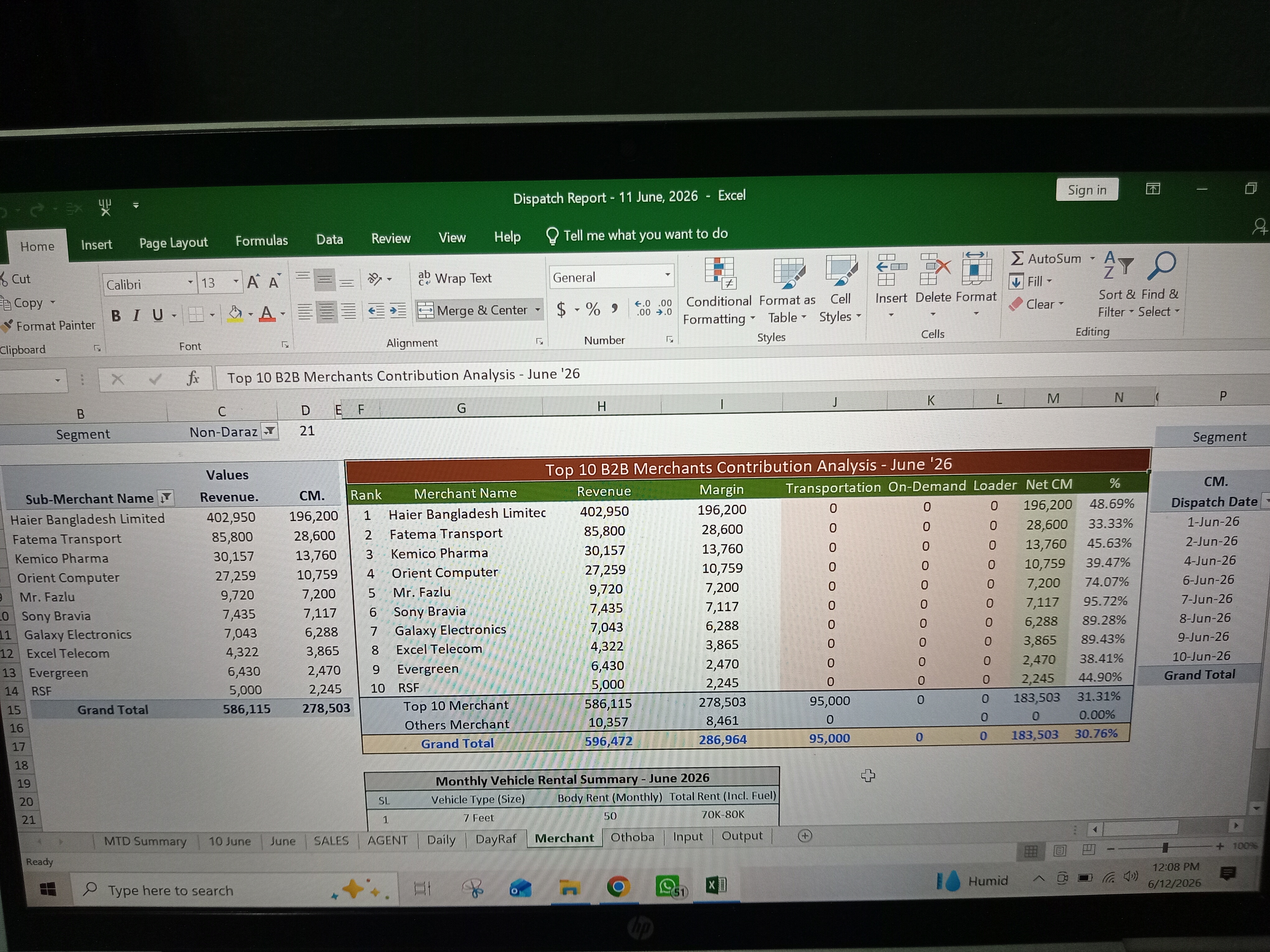Open Format as Table gallery
The width and height of the screenshot is (1270, 952).
787,290
